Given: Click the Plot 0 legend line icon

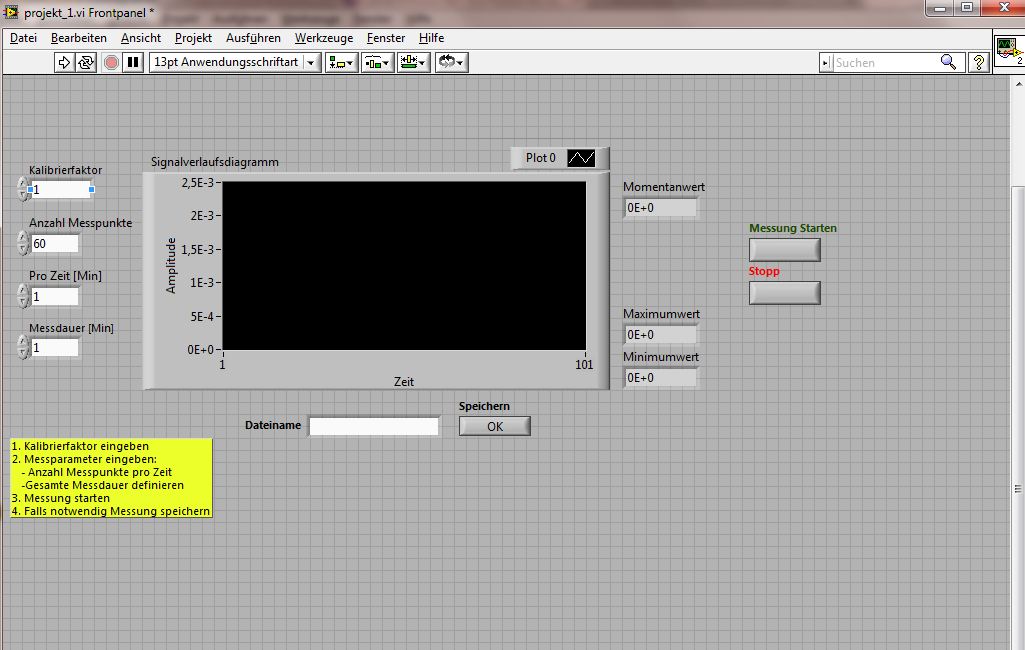Looking at the screenshot, I should pos(581,158).
